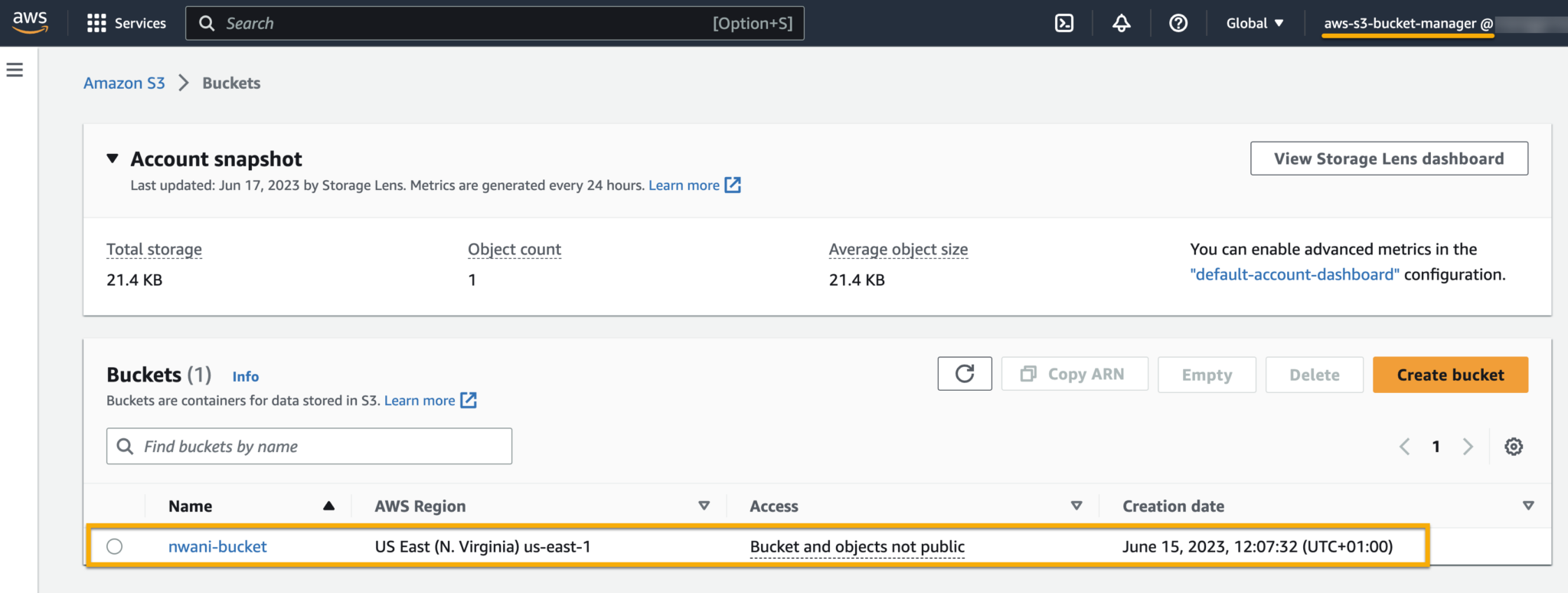Sort by Creation date column arrow

[x=1528, y=506]
